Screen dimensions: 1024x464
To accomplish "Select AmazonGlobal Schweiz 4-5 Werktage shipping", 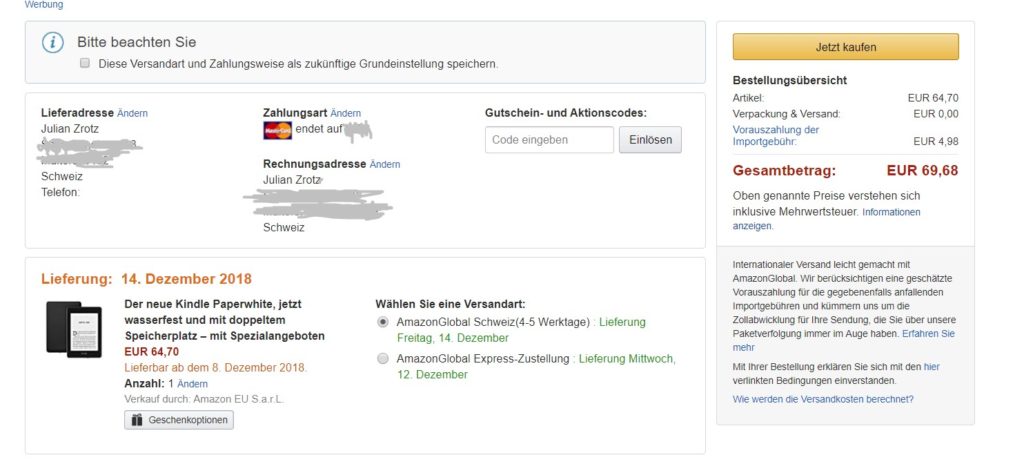I will (x=382, y=322).
